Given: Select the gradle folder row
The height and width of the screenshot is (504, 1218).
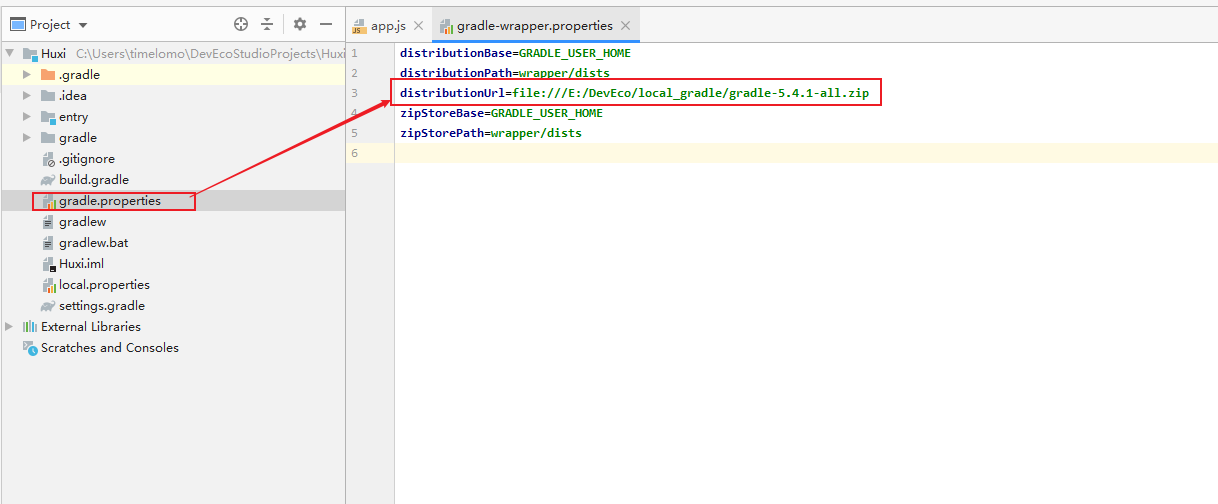Looking at the screenshot, I should point(172,137).
